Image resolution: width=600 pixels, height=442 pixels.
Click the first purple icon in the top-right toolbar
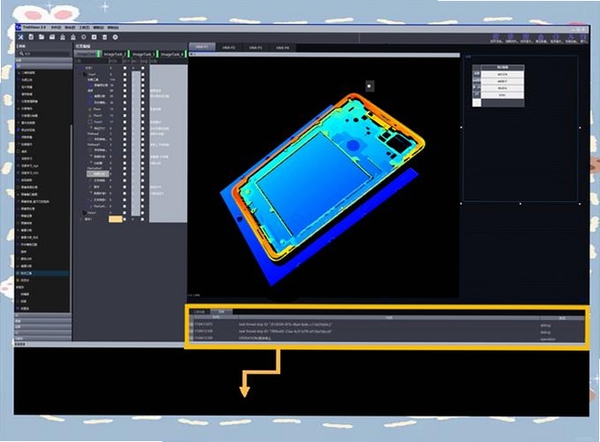point(496,37)
